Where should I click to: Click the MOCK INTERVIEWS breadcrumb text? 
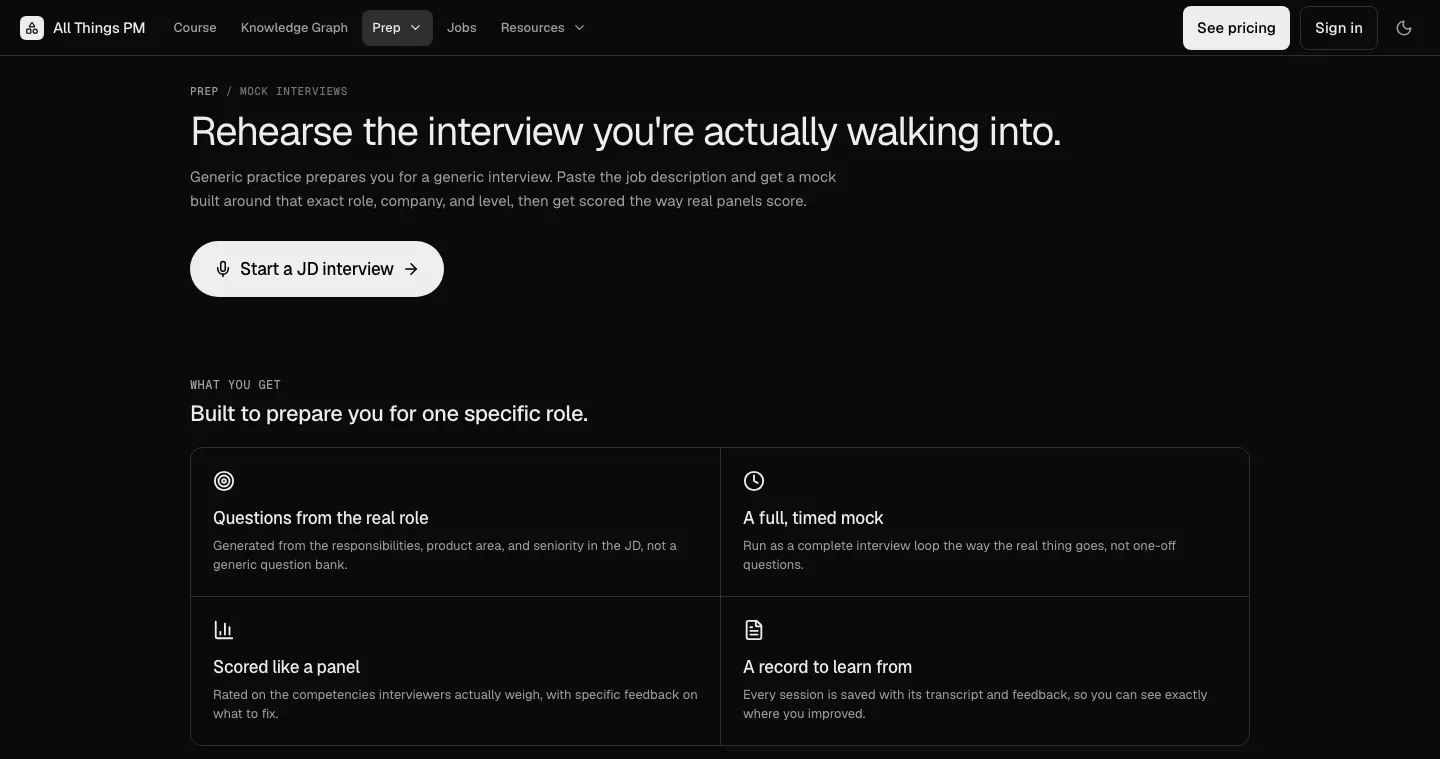click(x=294, y=91)
